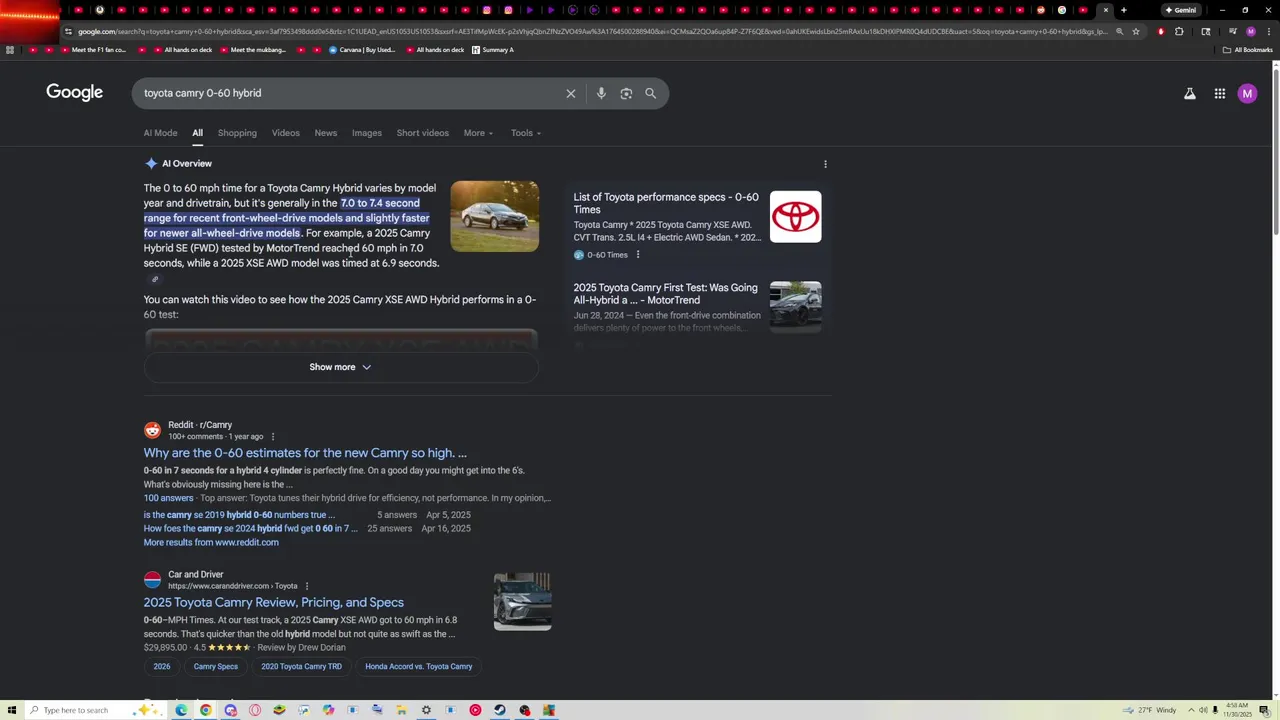This screenshot has width=1280, height=720.
Task: Click the '2020 Toyota Camry TRD' chip
Action: point(301,667)
